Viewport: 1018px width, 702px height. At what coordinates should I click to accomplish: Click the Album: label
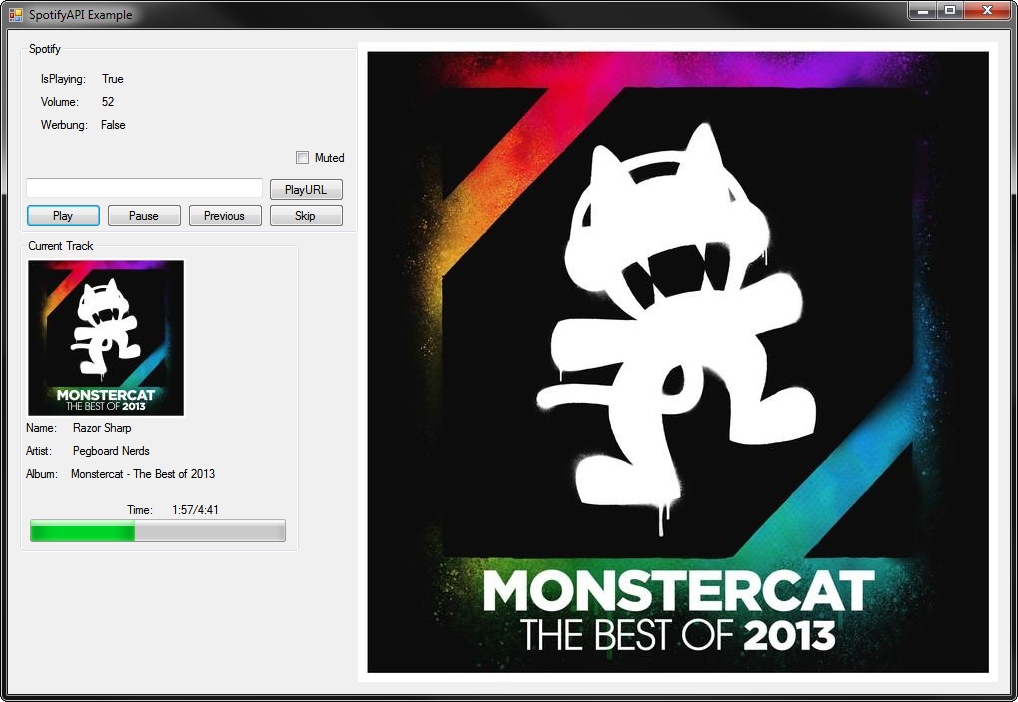pos(42,473)
